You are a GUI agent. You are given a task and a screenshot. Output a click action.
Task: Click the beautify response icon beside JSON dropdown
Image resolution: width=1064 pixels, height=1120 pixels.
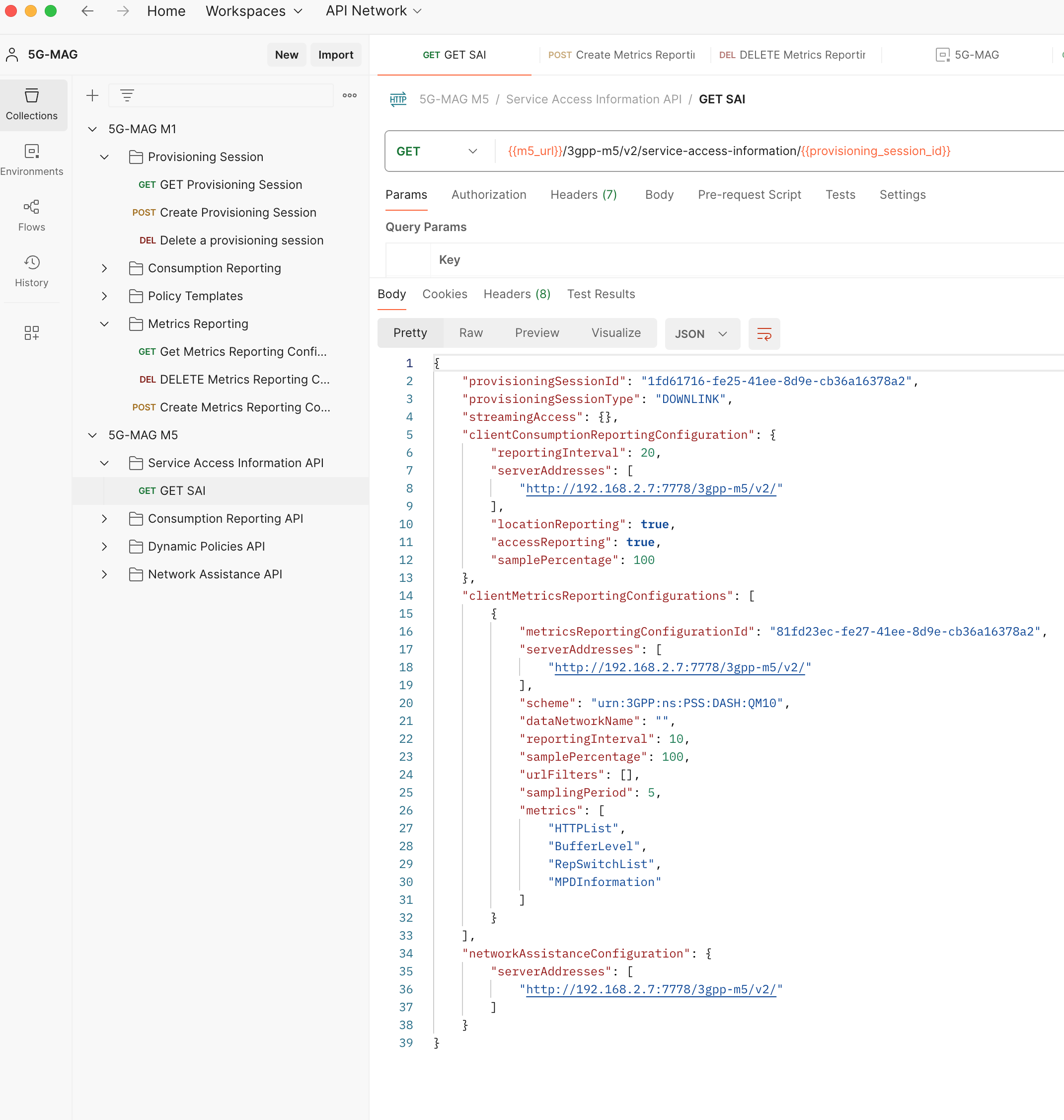click(764, 333)
